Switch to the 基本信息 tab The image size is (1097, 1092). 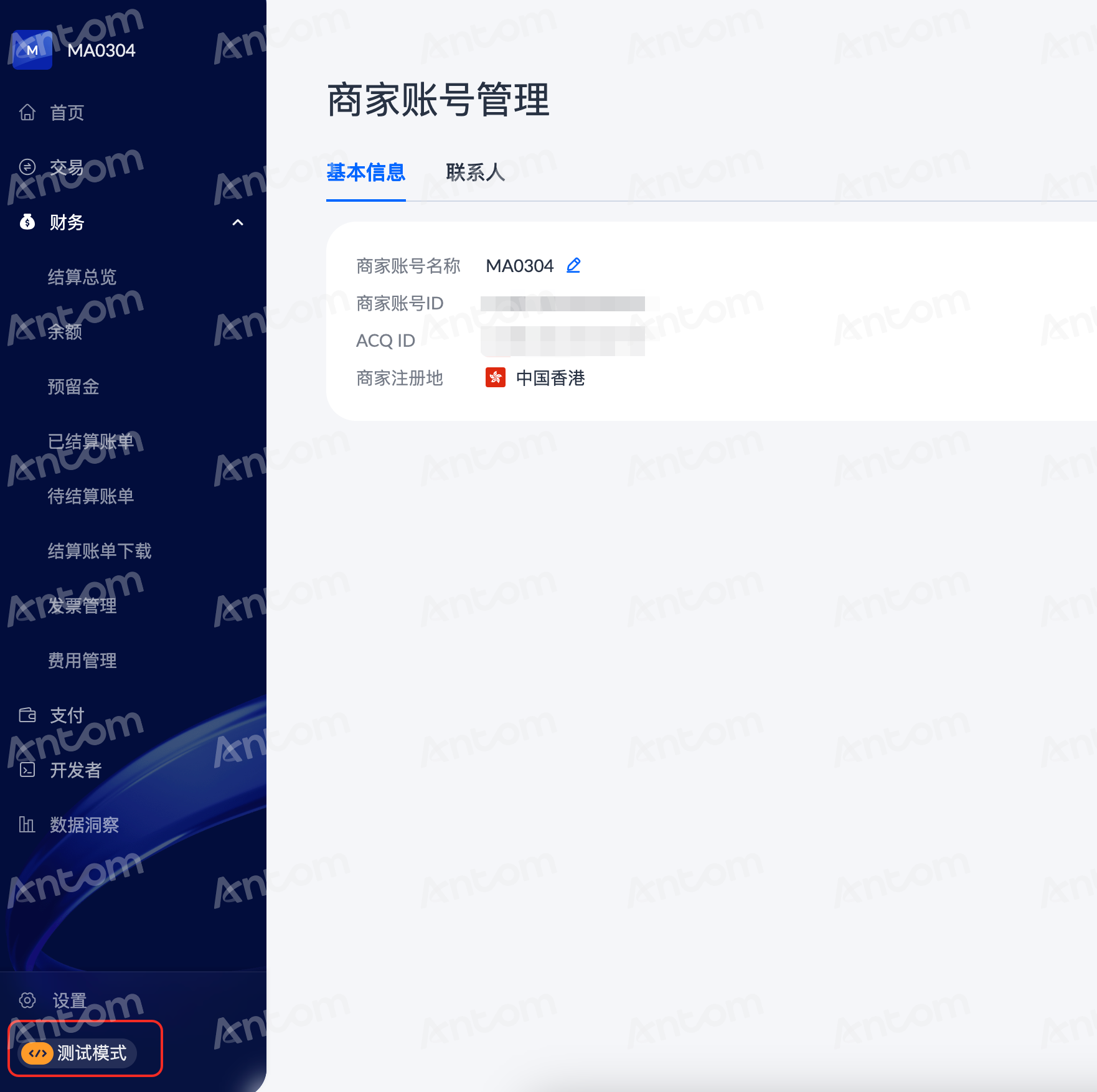coord(366,172)
